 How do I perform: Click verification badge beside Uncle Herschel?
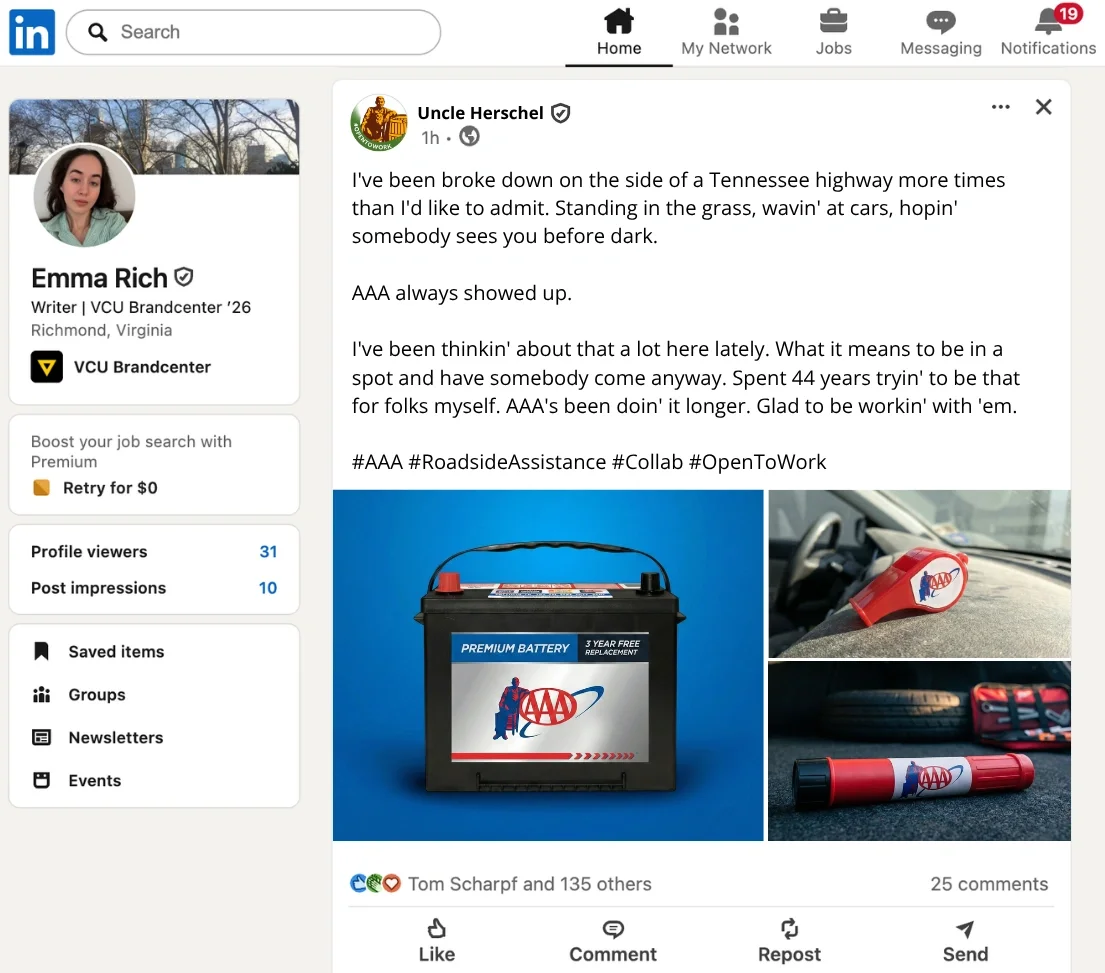(x=560, y=113)
